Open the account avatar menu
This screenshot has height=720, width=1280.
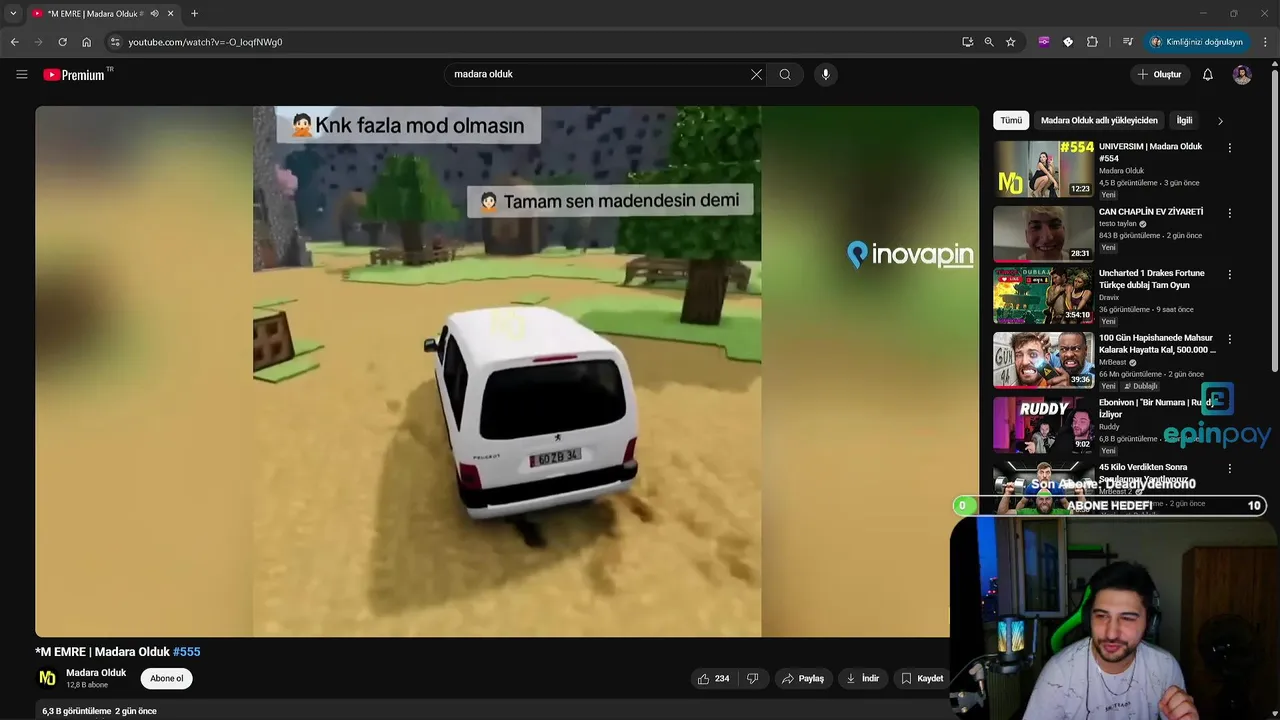point(1242,74)
